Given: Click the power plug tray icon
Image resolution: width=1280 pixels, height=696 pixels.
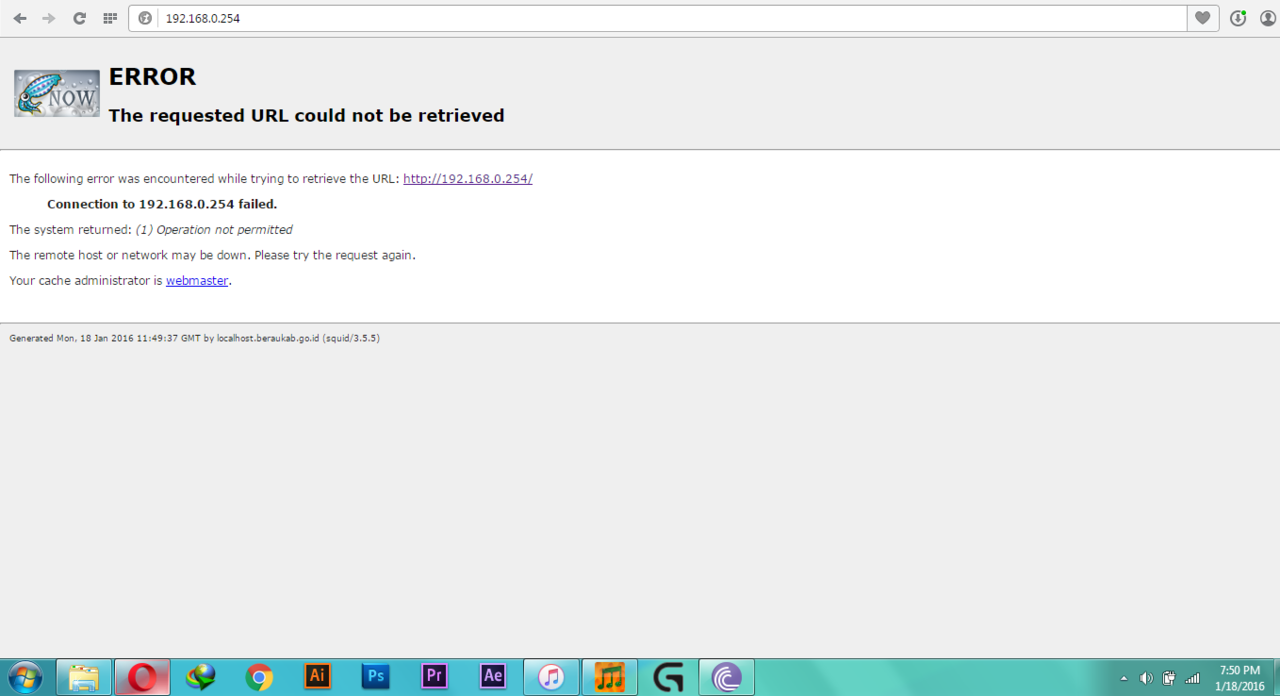Looking at the screenshot, I should click(1168, 678).
